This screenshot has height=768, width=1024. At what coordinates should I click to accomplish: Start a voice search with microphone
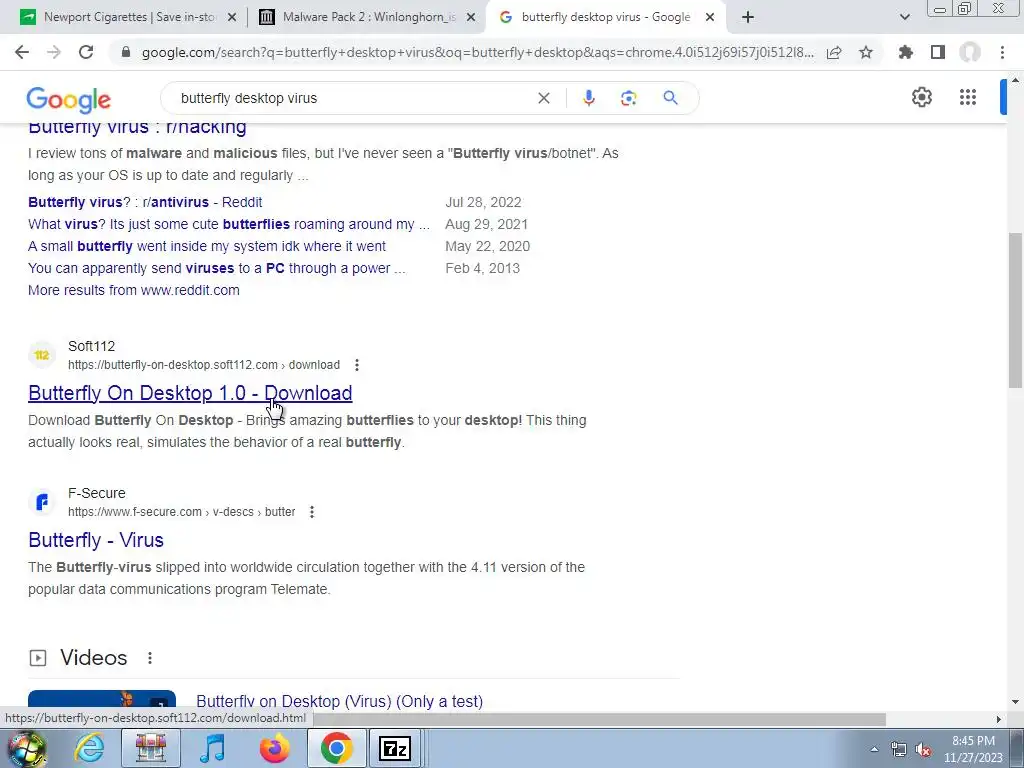588,98
